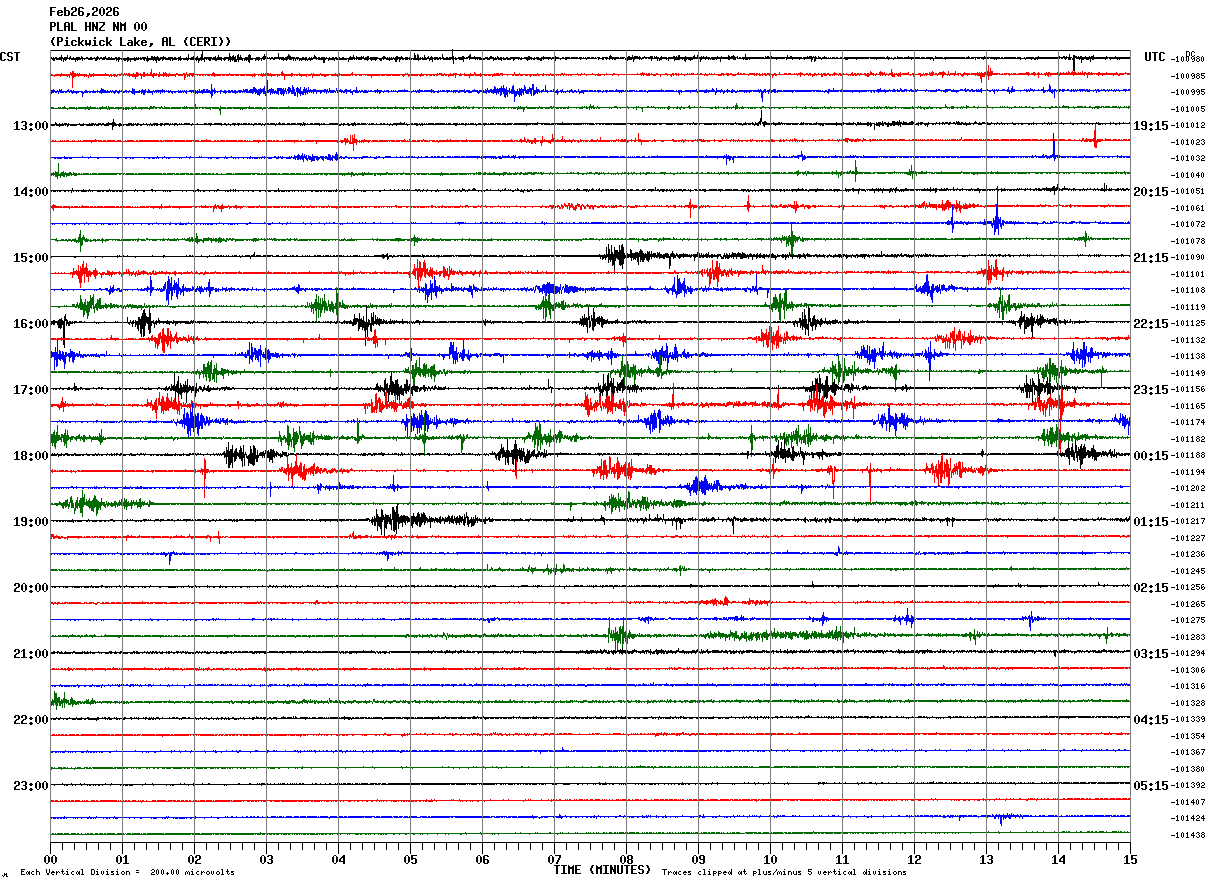Viewport: 1210px width, 886px height.
Task: Click the 16:00 CST hour label
Action: click(x=30, y=324)
